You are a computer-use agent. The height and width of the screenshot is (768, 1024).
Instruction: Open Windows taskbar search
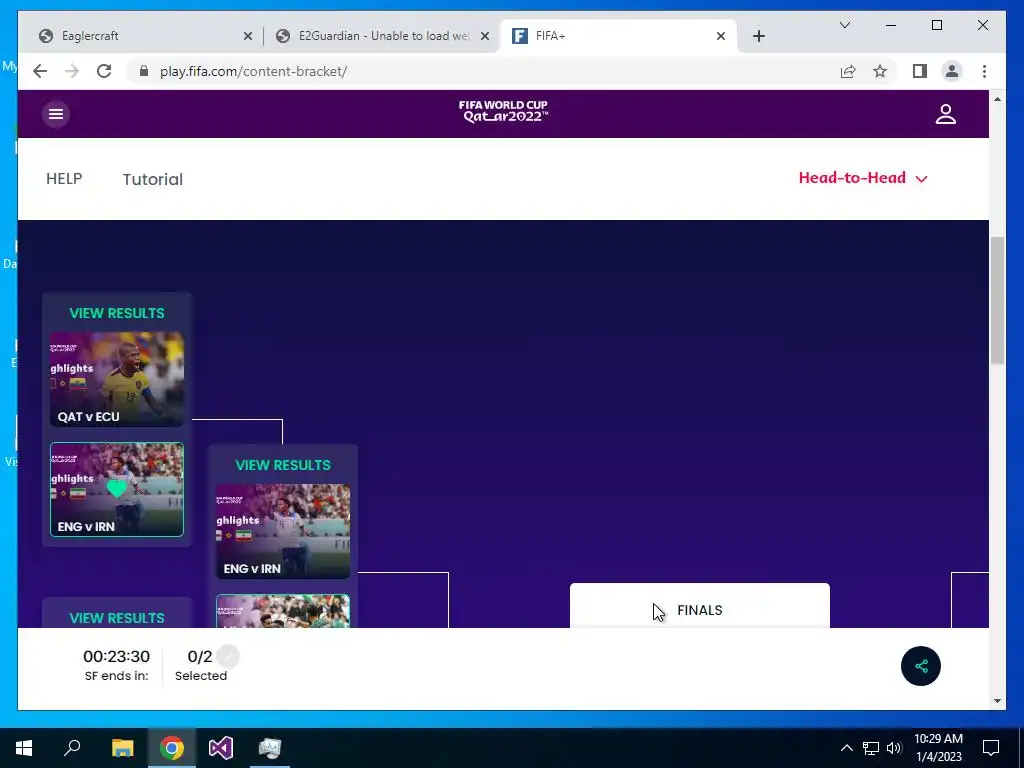tap(72, 748)
